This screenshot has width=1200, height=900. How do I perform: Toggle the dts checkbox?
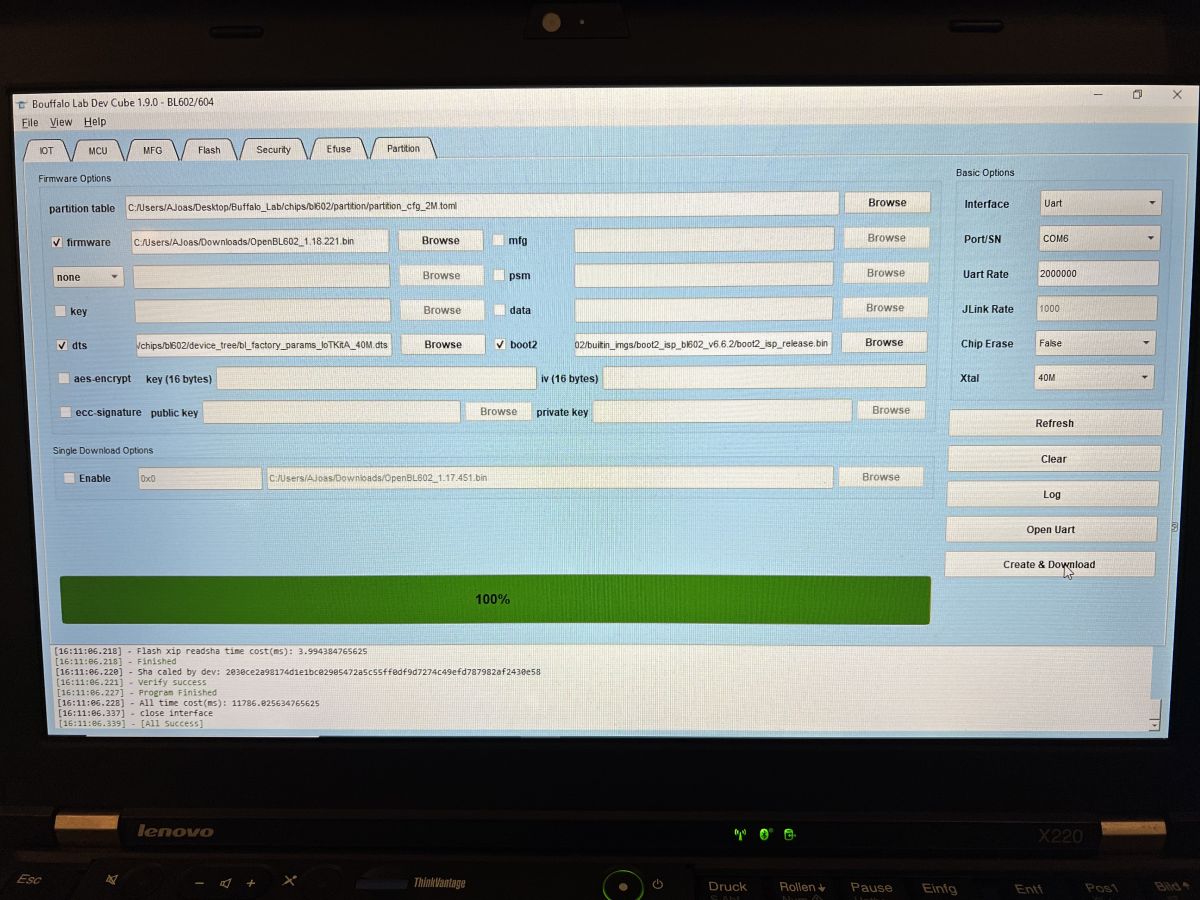coord(62,345)
